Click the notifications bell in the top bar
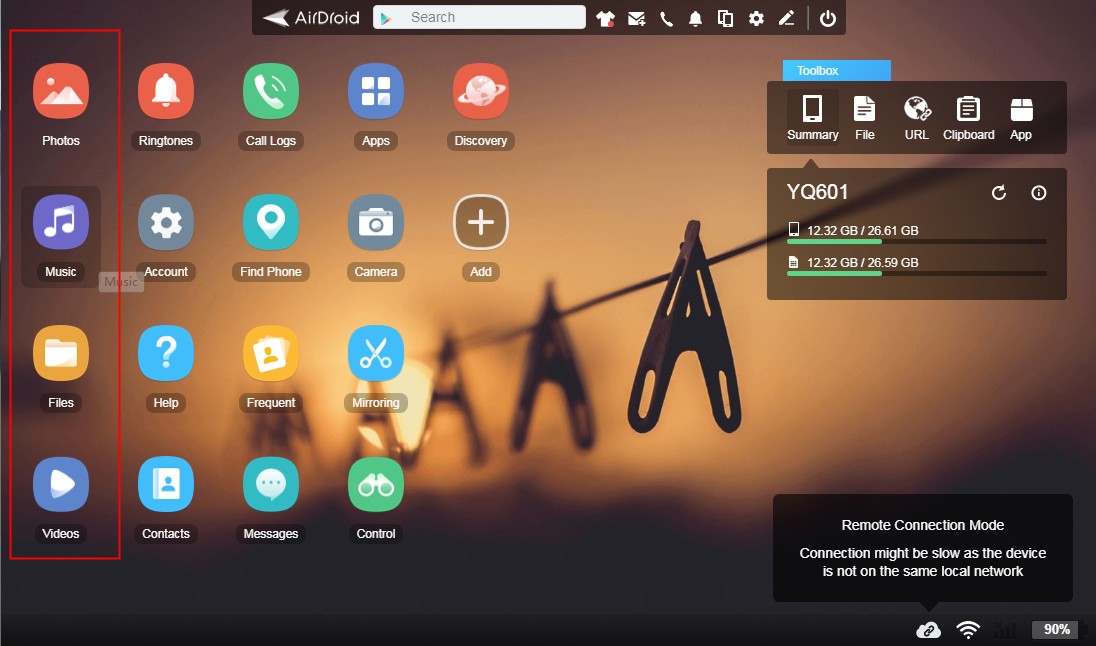Viewport: 1096px width, 646px height. point(695,16)
